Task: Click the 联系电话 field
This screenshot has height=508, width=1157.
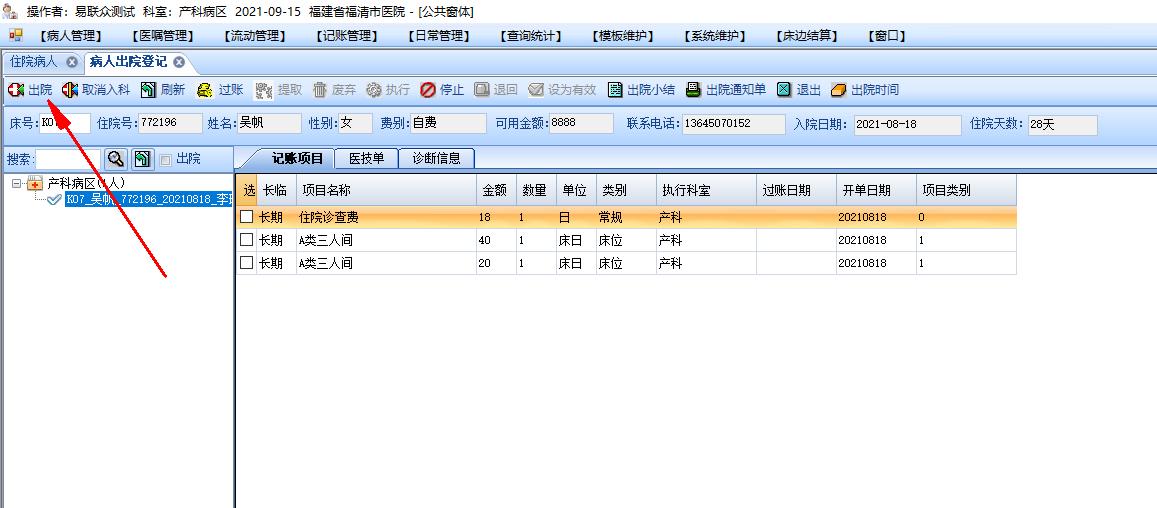Action: [734, 124]
